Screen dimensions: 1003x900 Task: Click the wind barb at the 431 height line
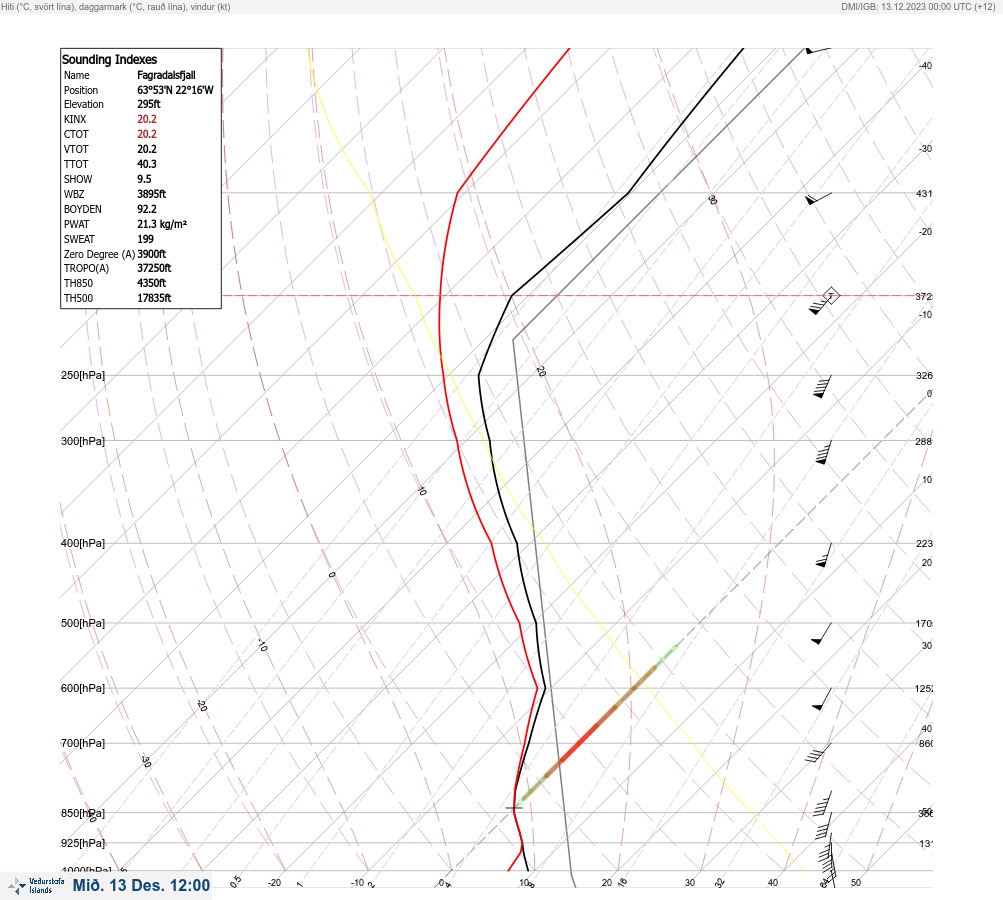click(818, 199)
